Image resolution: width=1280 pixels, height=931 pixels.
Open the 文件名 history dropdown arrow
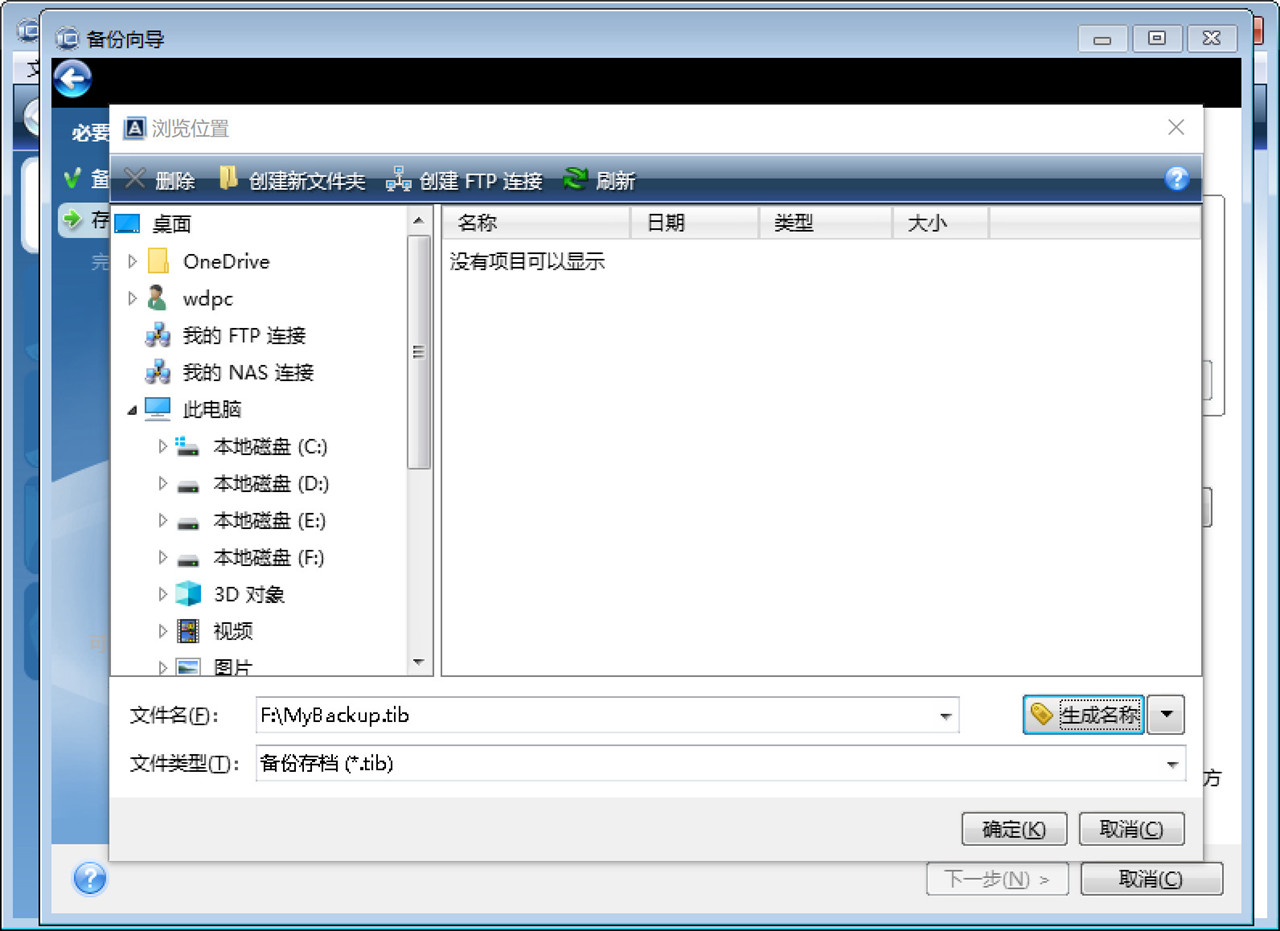pyautogui.click(x=945, y=714)
